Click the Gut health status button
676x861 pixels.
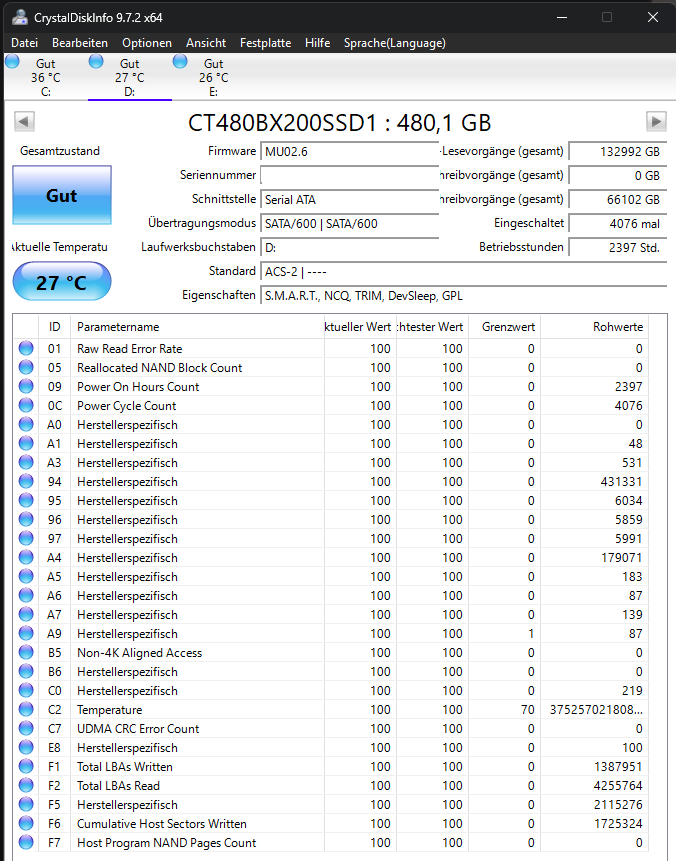62,195
